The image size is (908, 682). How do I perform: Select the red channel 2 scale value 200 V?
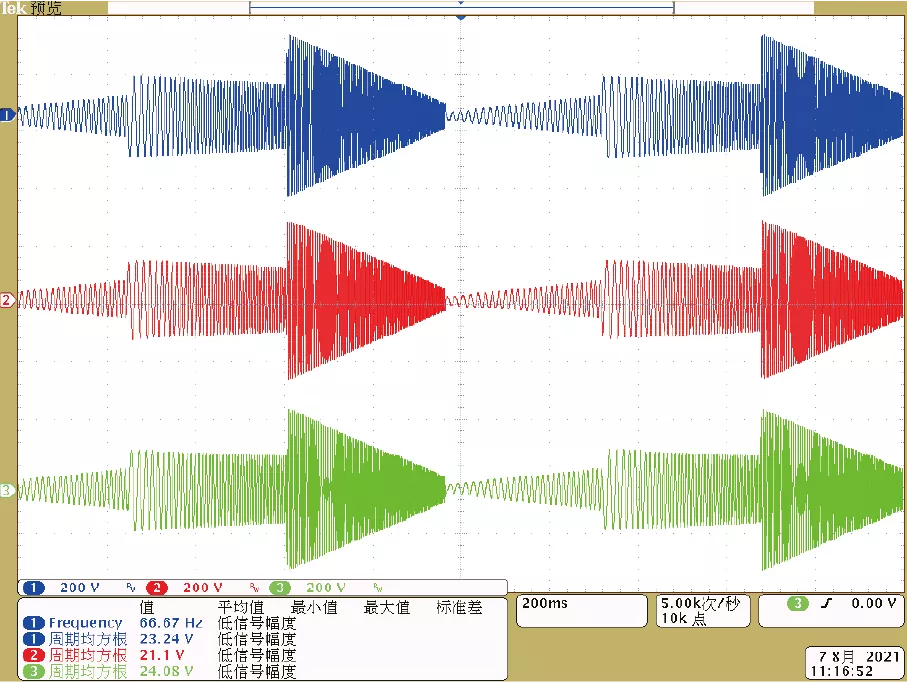click(x=203, y=588)
